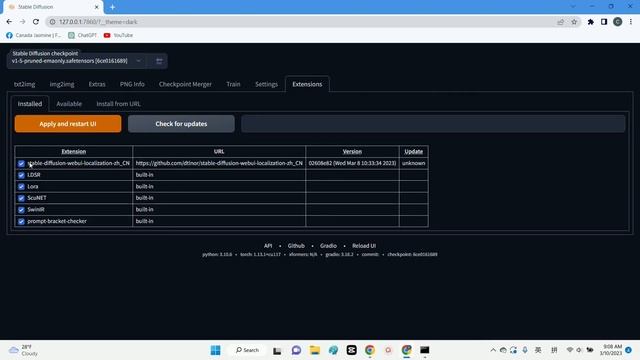Click the Update column header
640x360 pixels.
pyautogui.click(x=413, y=151)
